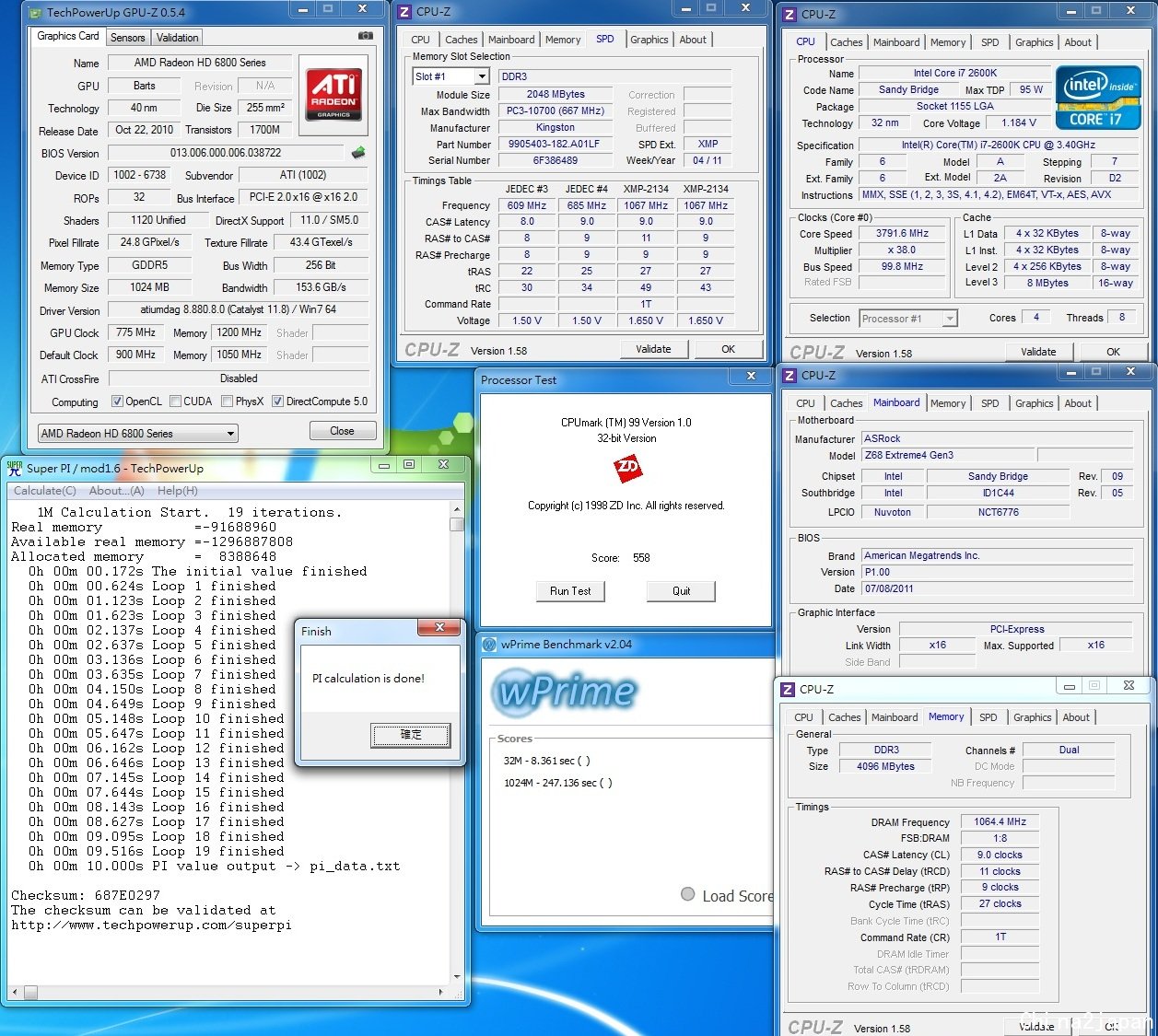
Task: Click the red ZD logo in Processor Test
Action: [627, 470]
